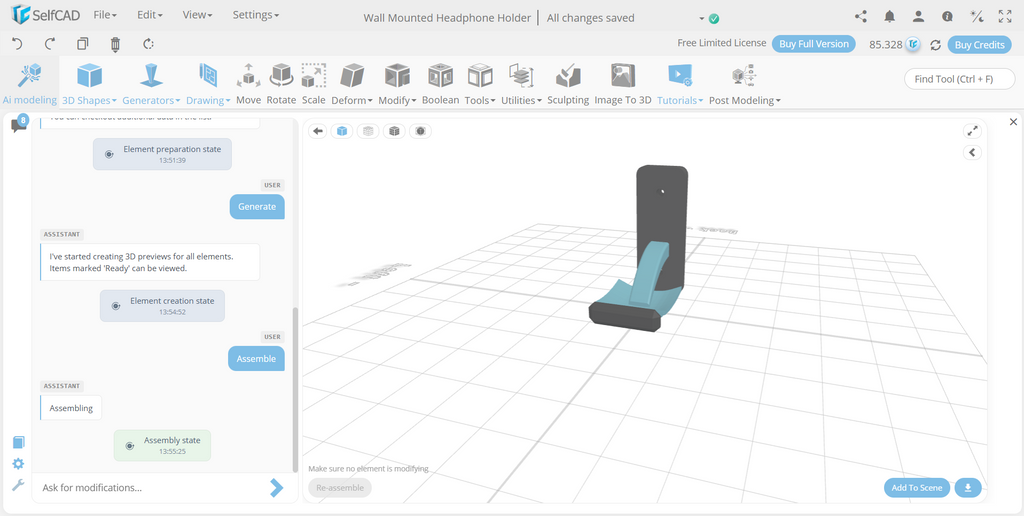Select the Move tool

pos(248,84)
